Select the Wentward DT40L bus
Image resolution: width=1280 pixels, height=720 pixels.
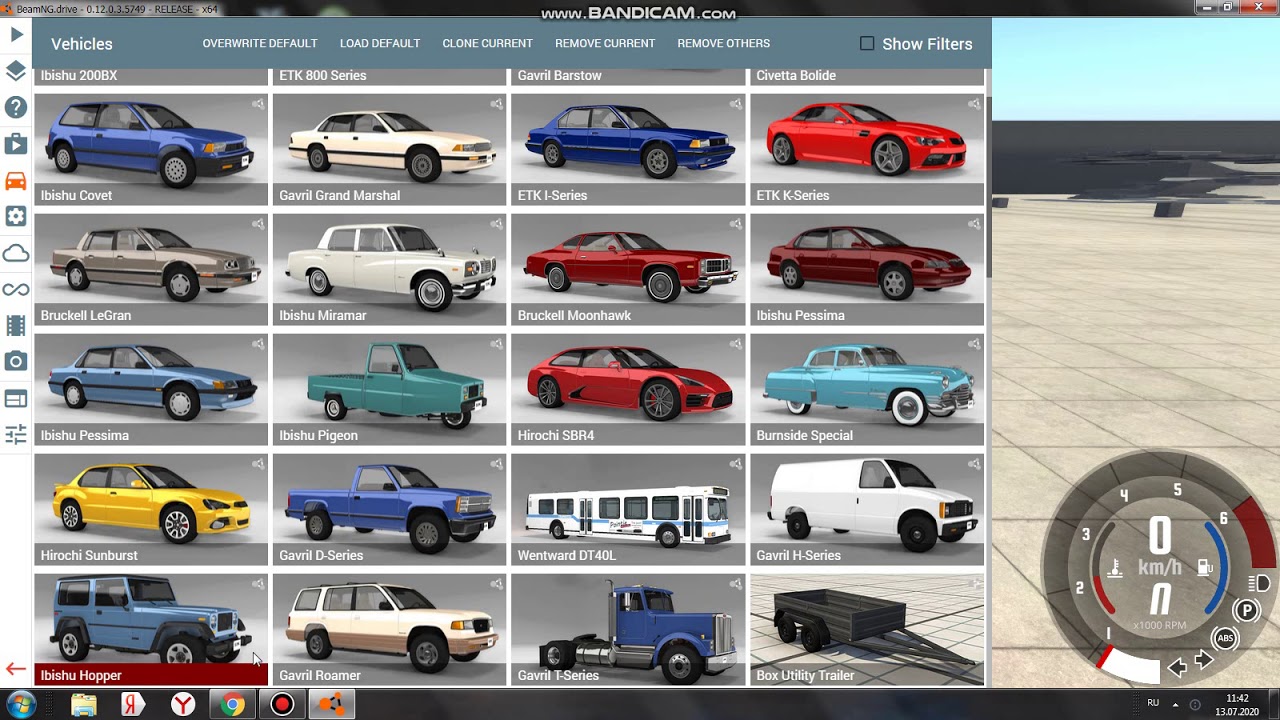coord(628,510)
